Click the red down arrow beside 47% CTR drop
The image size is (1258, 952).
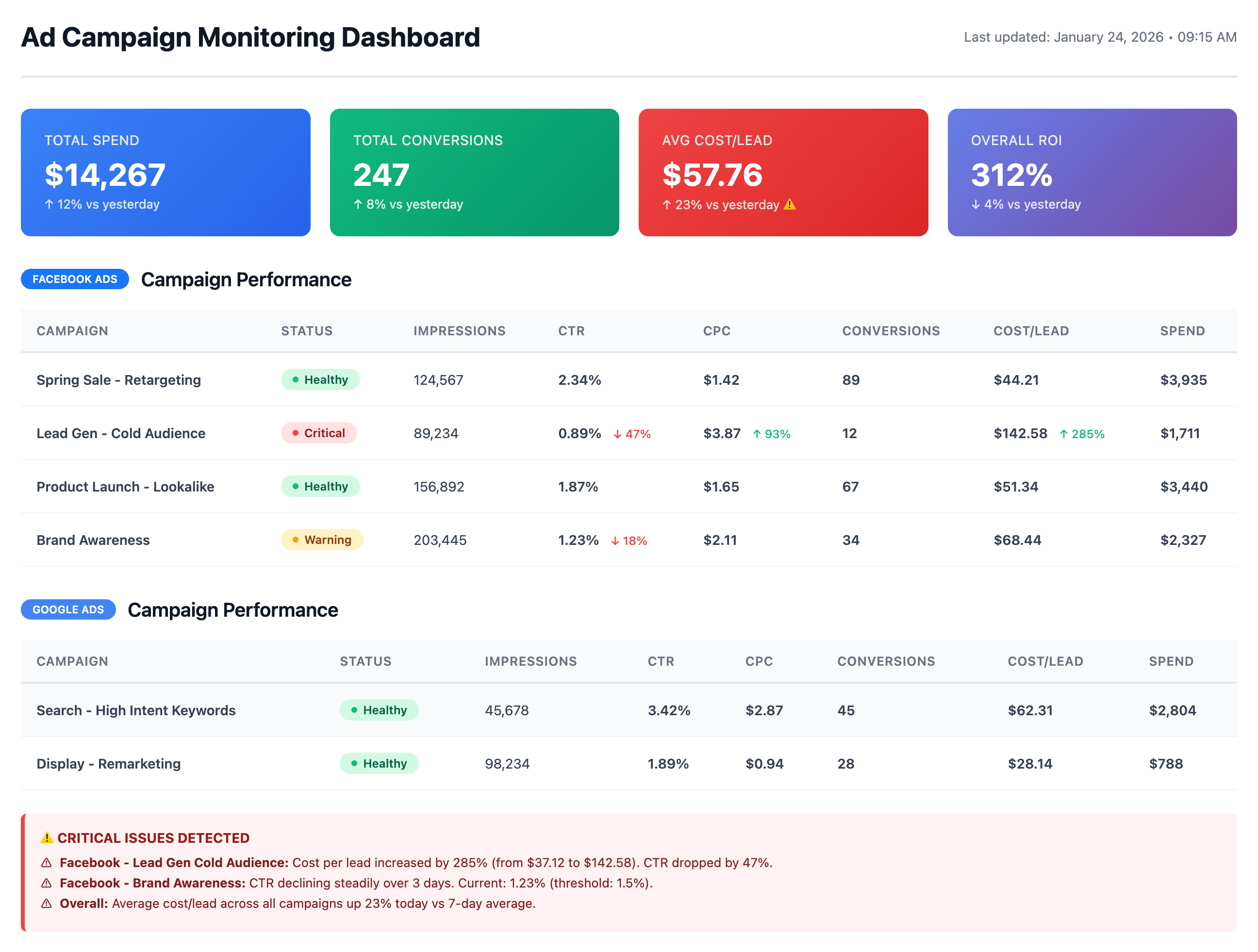click(x=617, y=433)
